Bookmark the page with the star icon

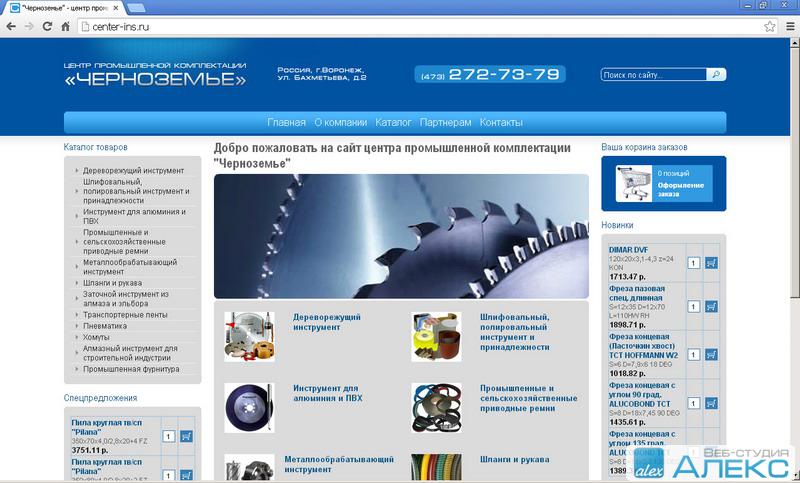point(770,26)
